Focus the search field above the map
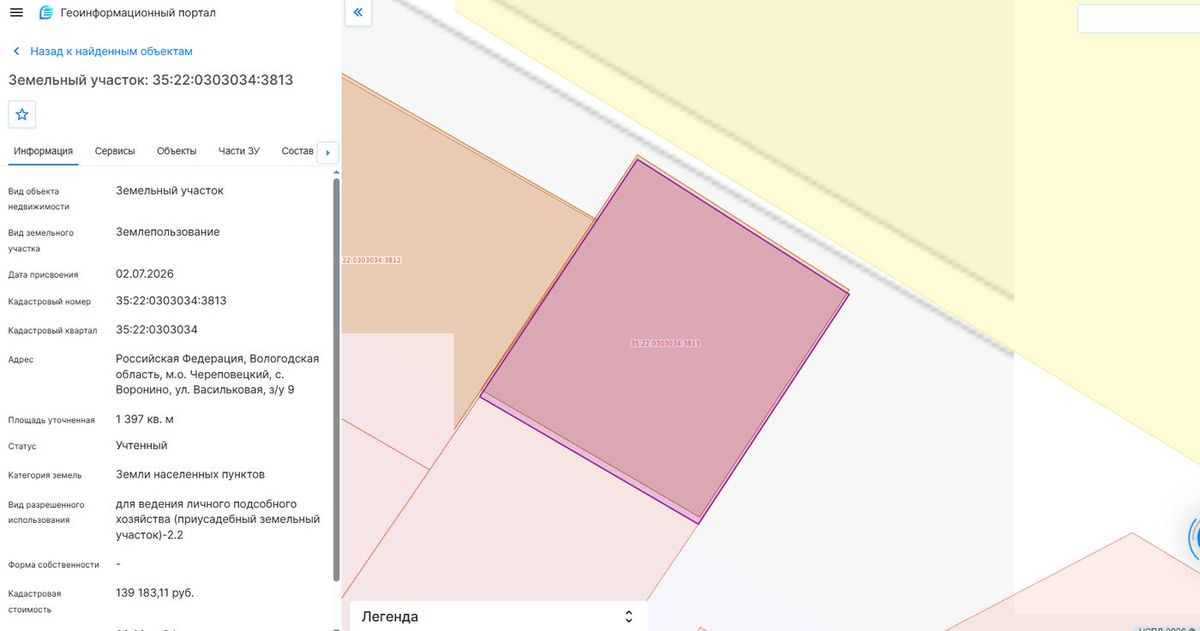The height and width of the screenshot is (631, 1200). [x=1138, y=19]
